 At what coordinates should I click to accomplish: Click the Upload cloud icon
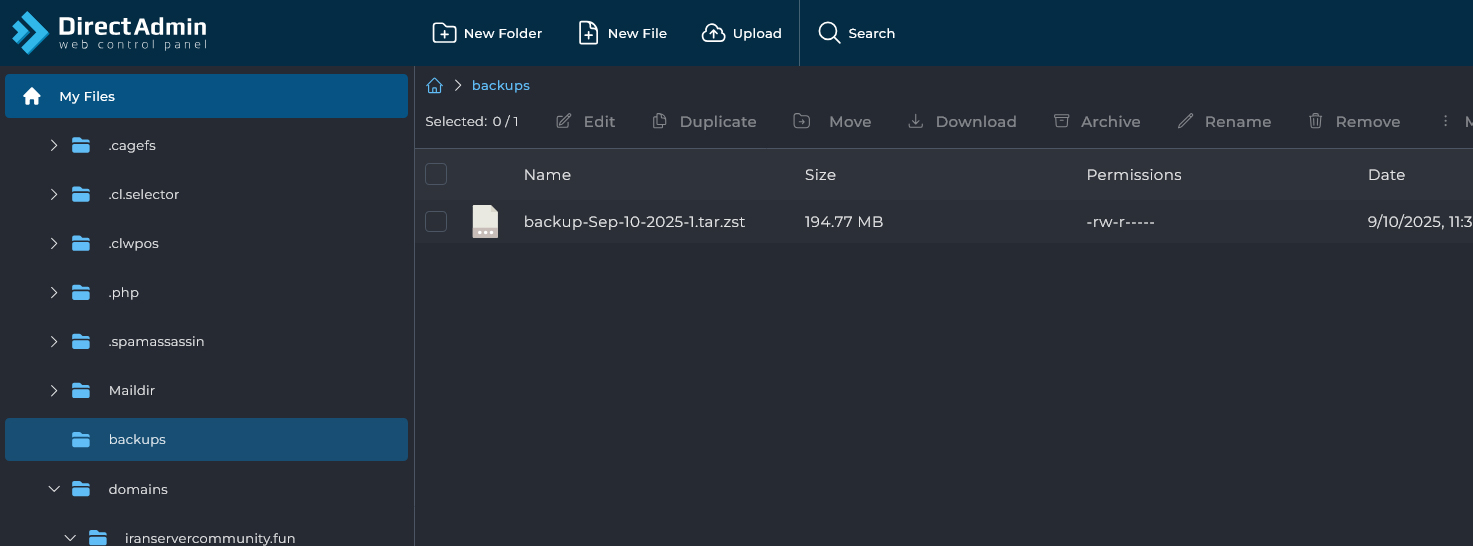coord(713,33)
